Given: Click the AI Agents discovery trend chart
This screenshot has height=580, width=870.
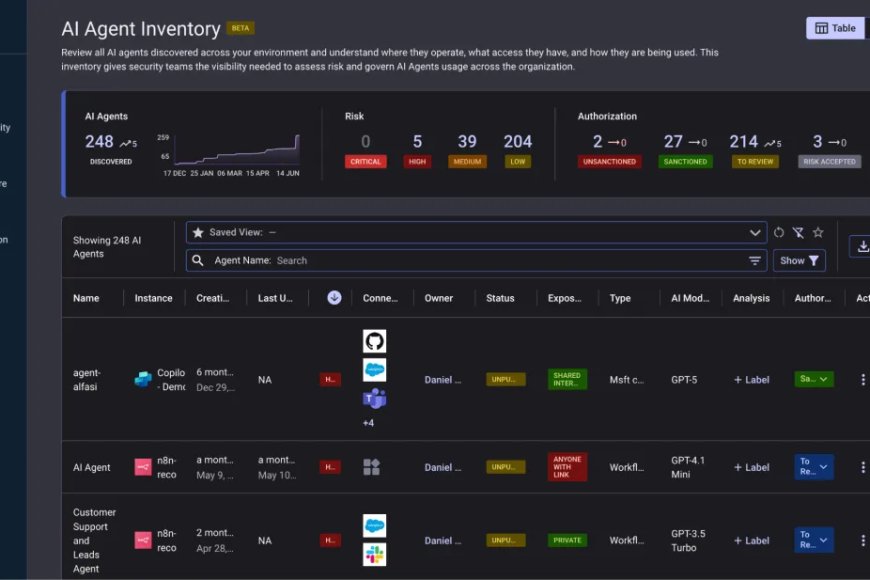Looking at the screenshot, I should 237,150.
